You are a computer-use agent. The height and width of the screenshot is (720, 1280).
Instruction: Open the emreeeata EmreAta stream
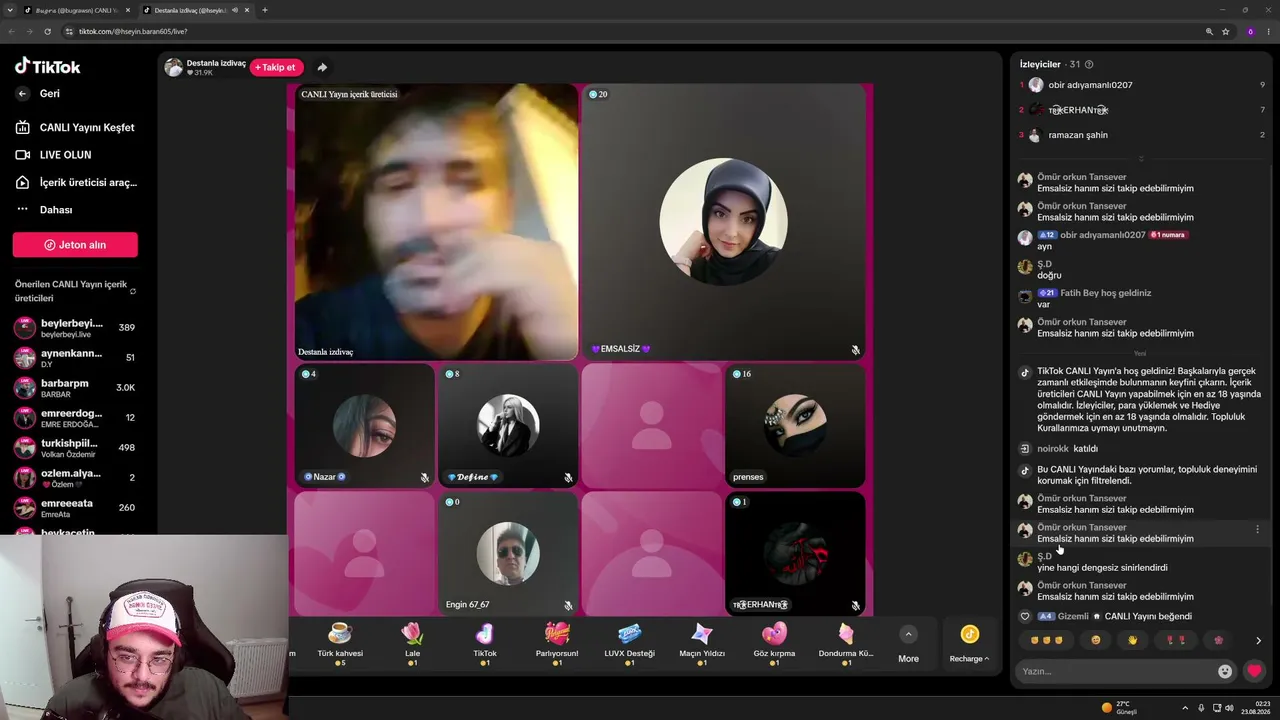tap(75, 508)
